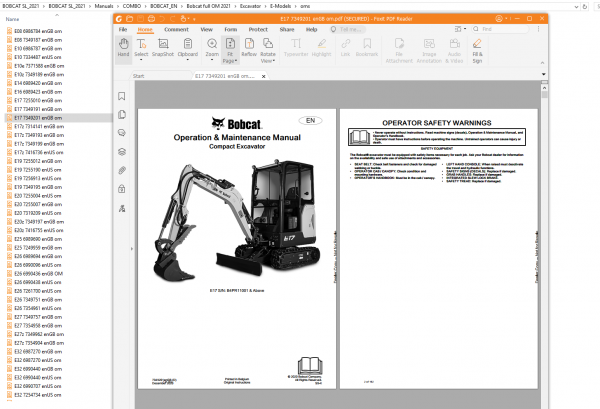Activate the Select text tool
Screen dimensions: 600x409
[141, 48]
